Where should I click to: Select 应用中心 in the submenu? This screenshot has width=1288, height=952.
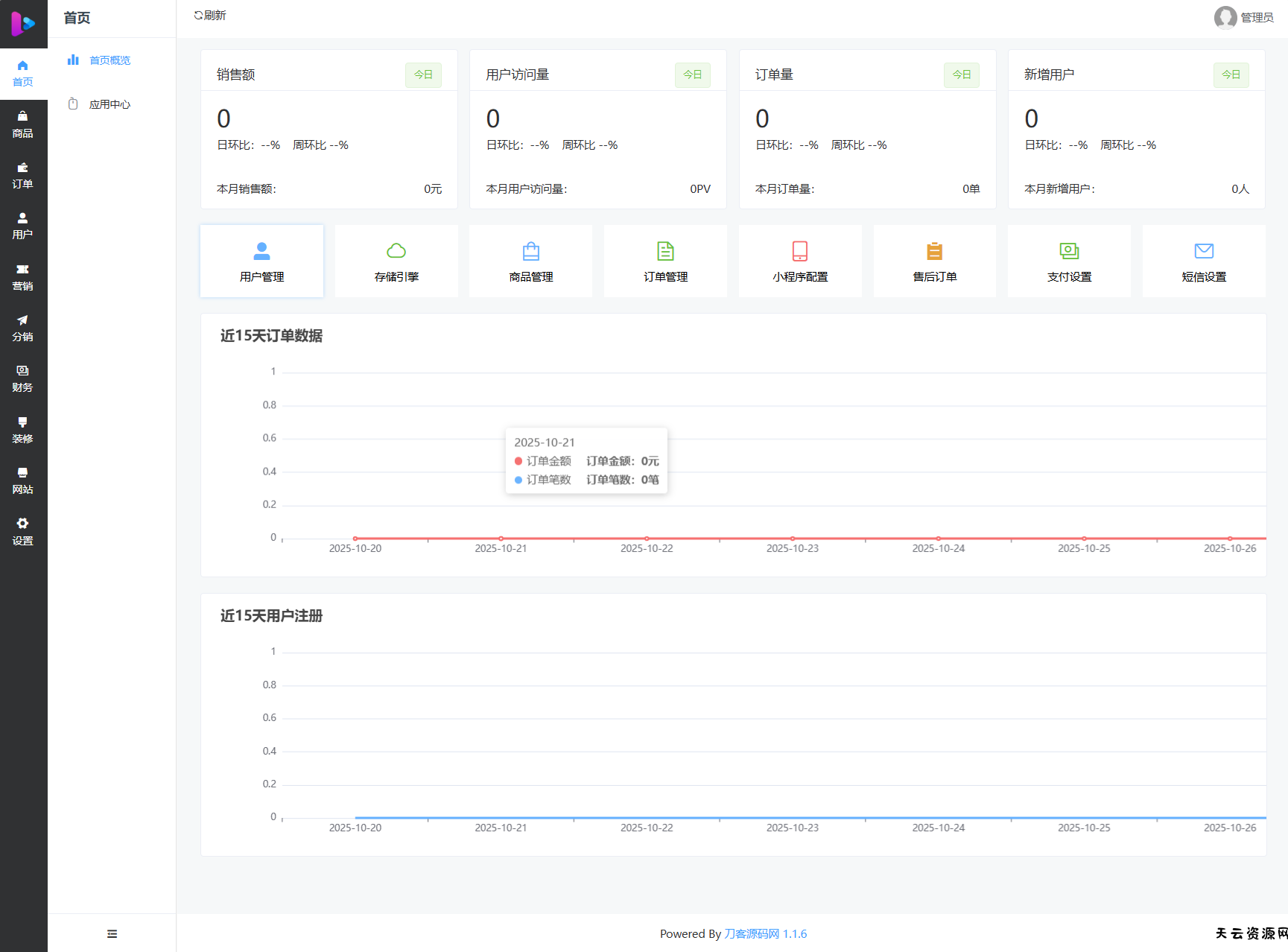110,104
